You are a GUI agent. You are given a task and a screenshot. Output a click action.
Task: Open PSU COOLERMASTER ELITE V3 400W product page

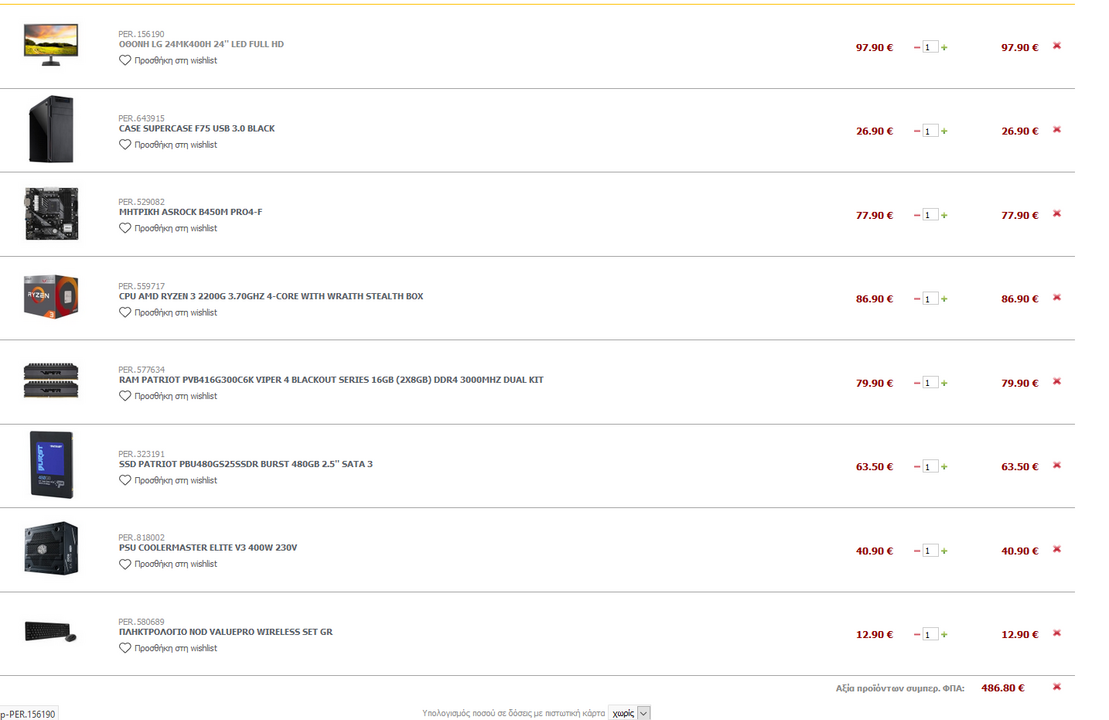tap(208, 547)
